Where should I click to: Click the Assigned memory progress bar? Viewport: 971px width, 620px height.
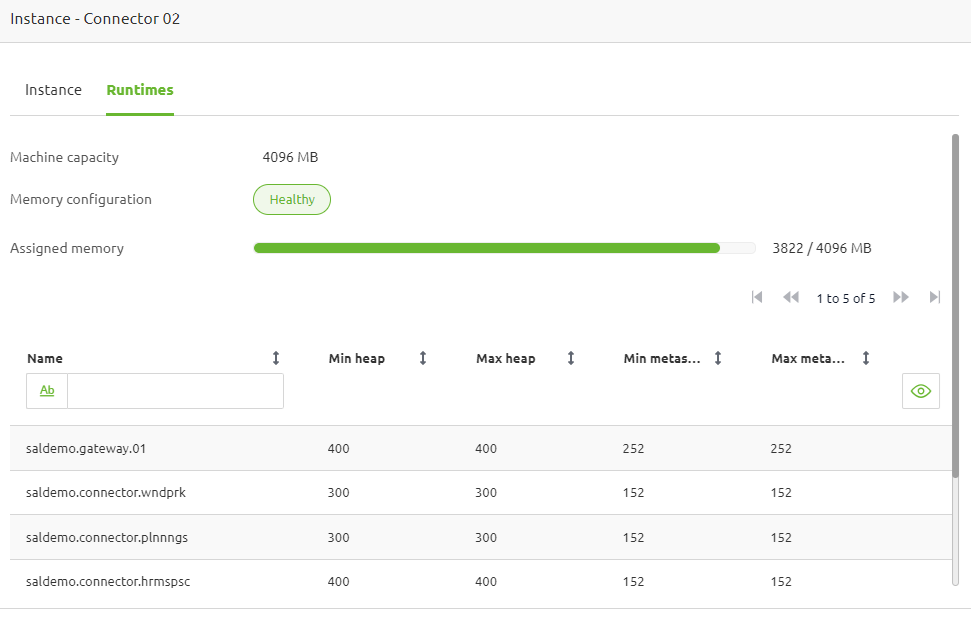tap(504, 248)
